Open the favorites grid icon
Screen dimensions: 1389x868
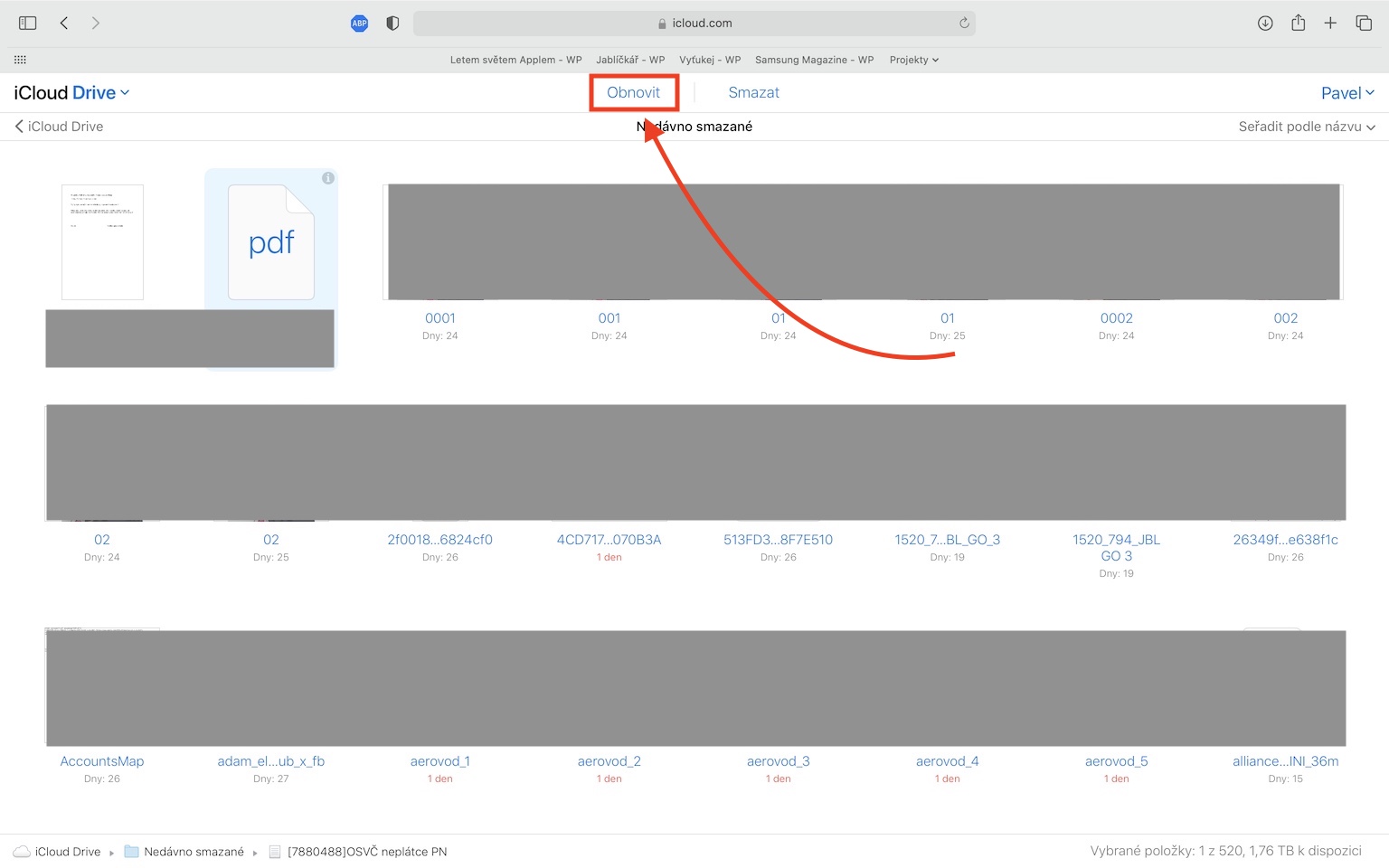20,60
